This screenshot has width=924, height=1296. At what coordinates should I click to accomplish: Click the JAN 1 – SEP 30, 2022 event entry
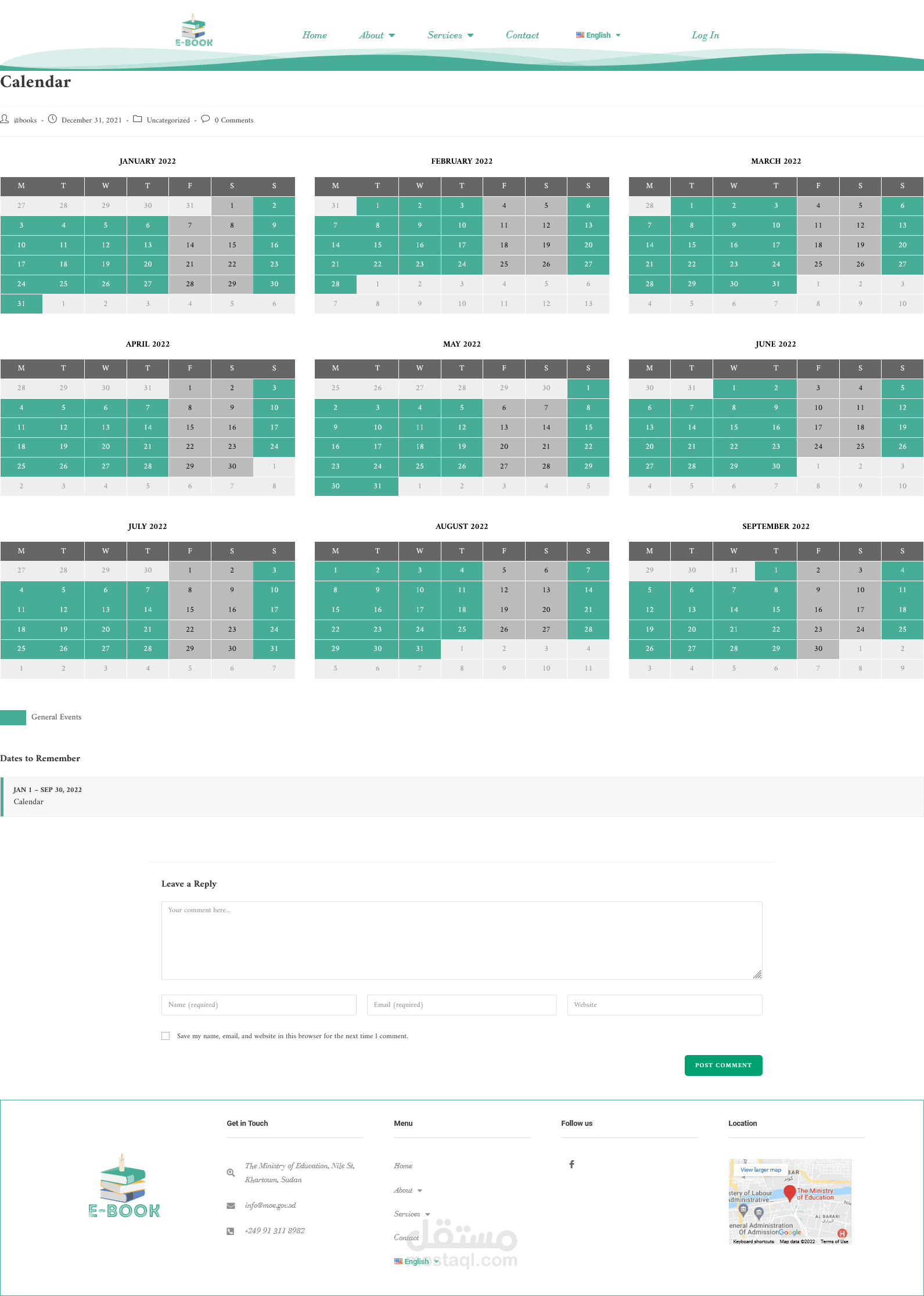(x=462, y=797)
